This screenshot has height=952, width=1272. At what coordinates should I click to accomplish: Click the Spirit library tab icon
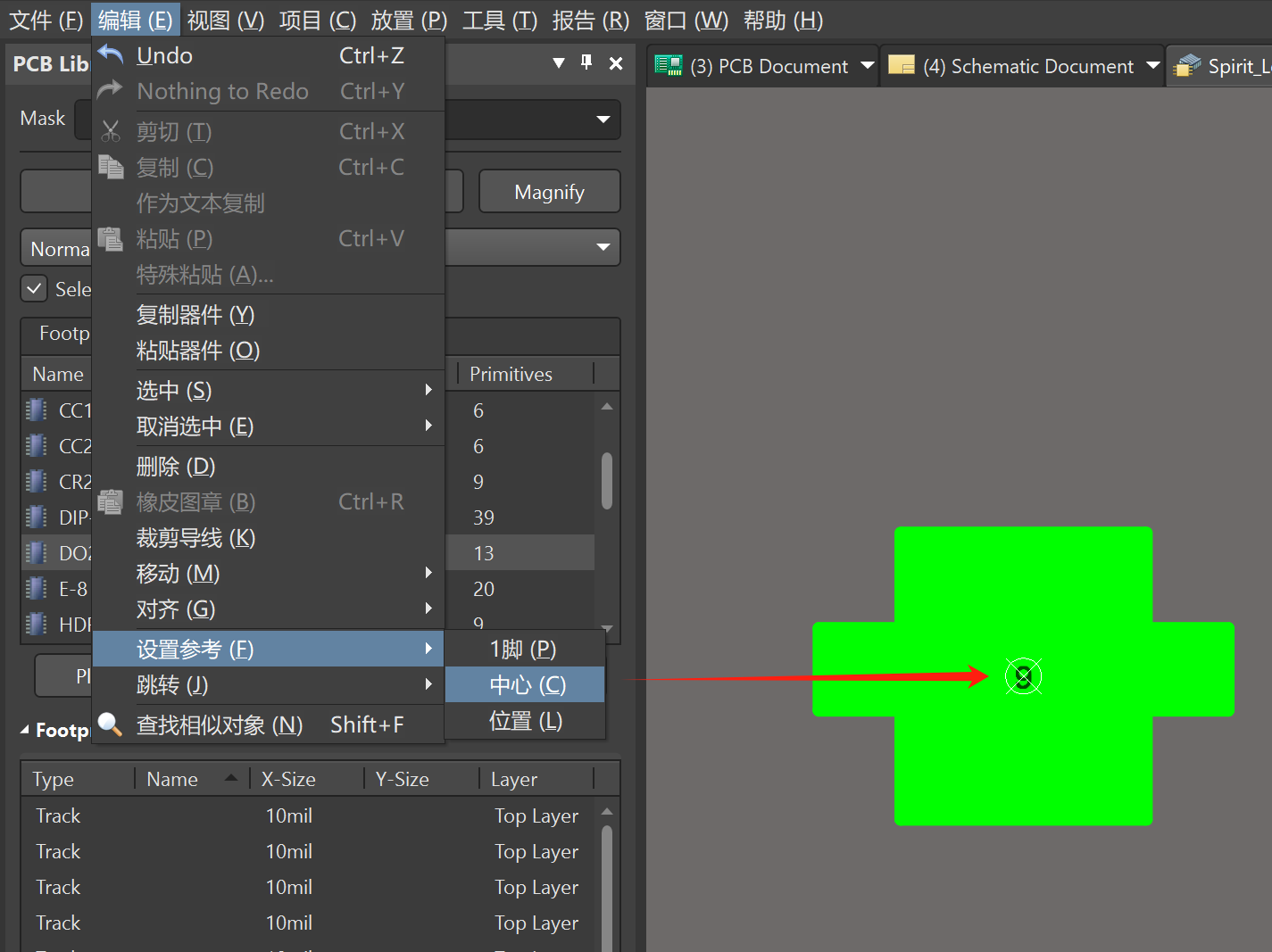(x=1187, y=66)
